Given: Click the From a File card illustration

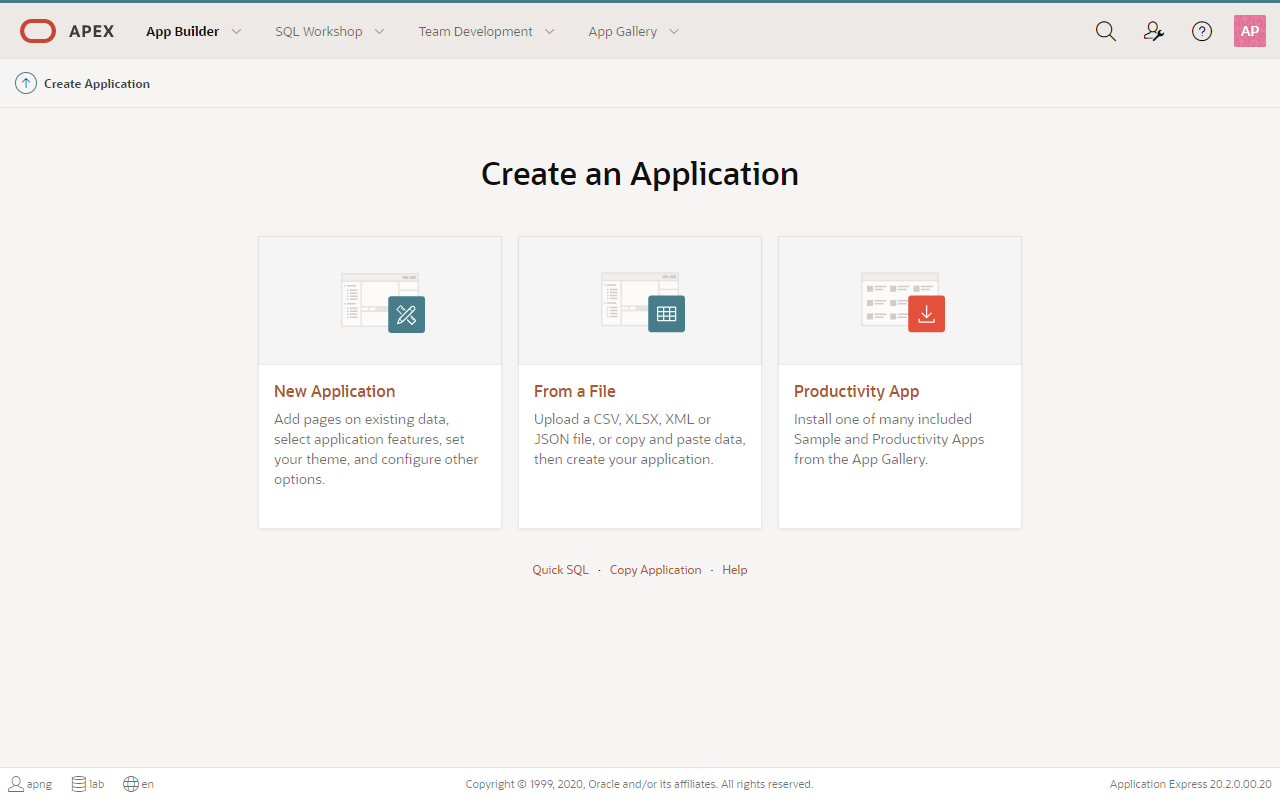Looking at the screenshot, I should click(x=643, y=301).
